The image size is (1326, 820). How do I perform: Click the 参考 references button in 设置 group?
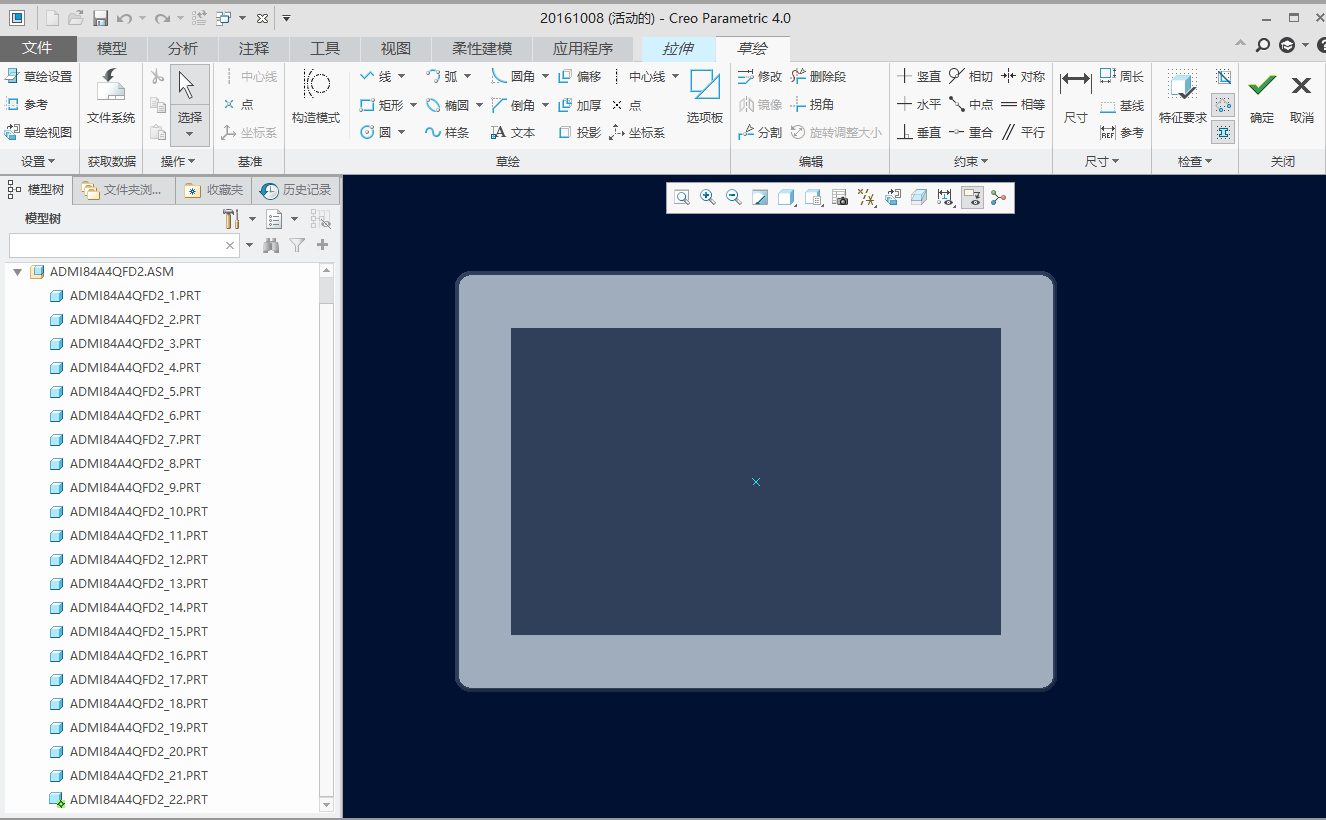tap(27, 104)
